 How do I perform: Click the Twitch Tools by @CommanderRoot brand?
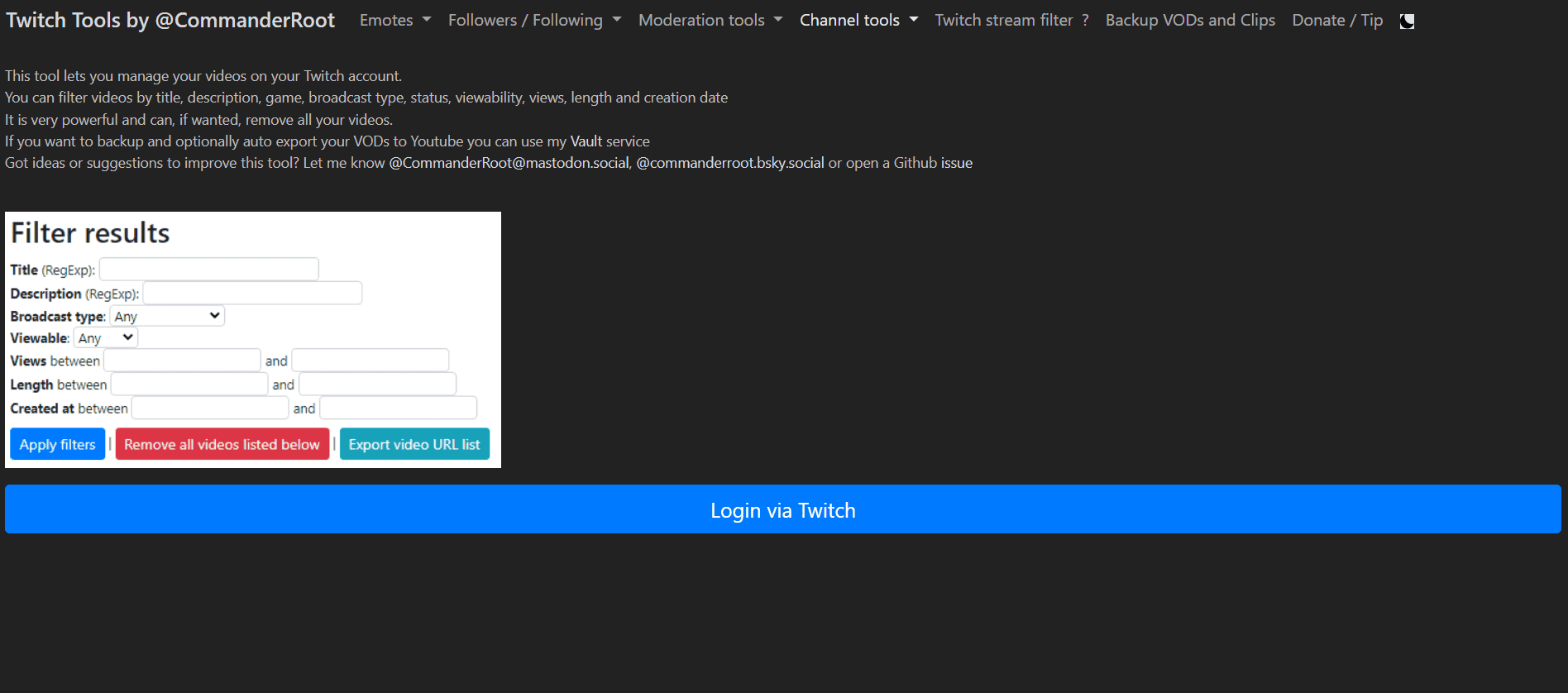point(170,21)
